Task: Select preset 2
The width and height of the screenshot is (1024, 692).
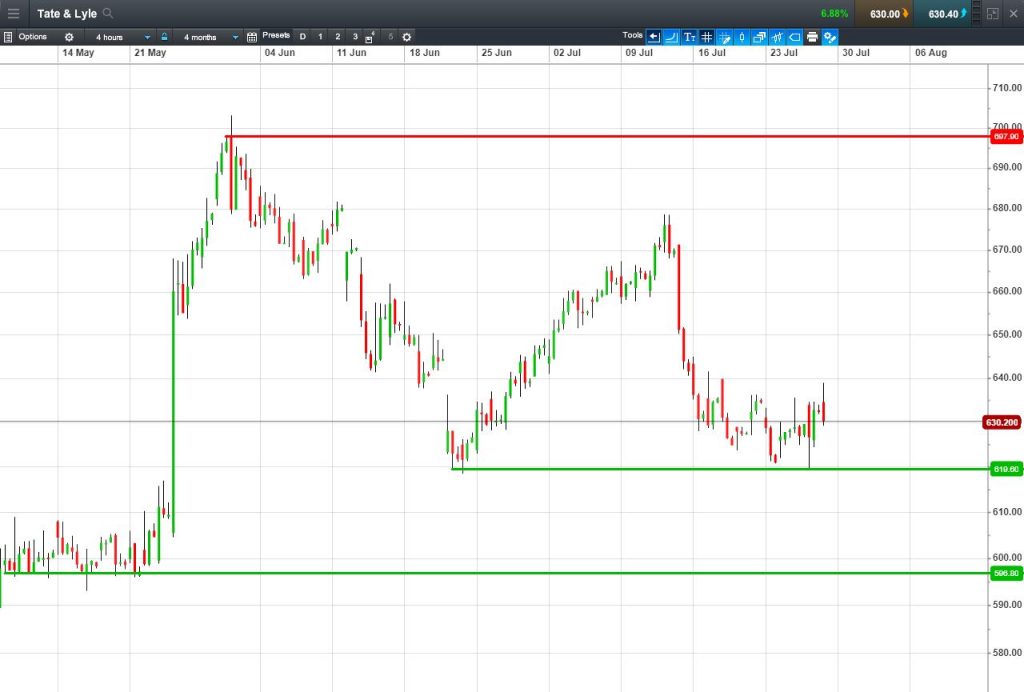Action: point(338,37)
